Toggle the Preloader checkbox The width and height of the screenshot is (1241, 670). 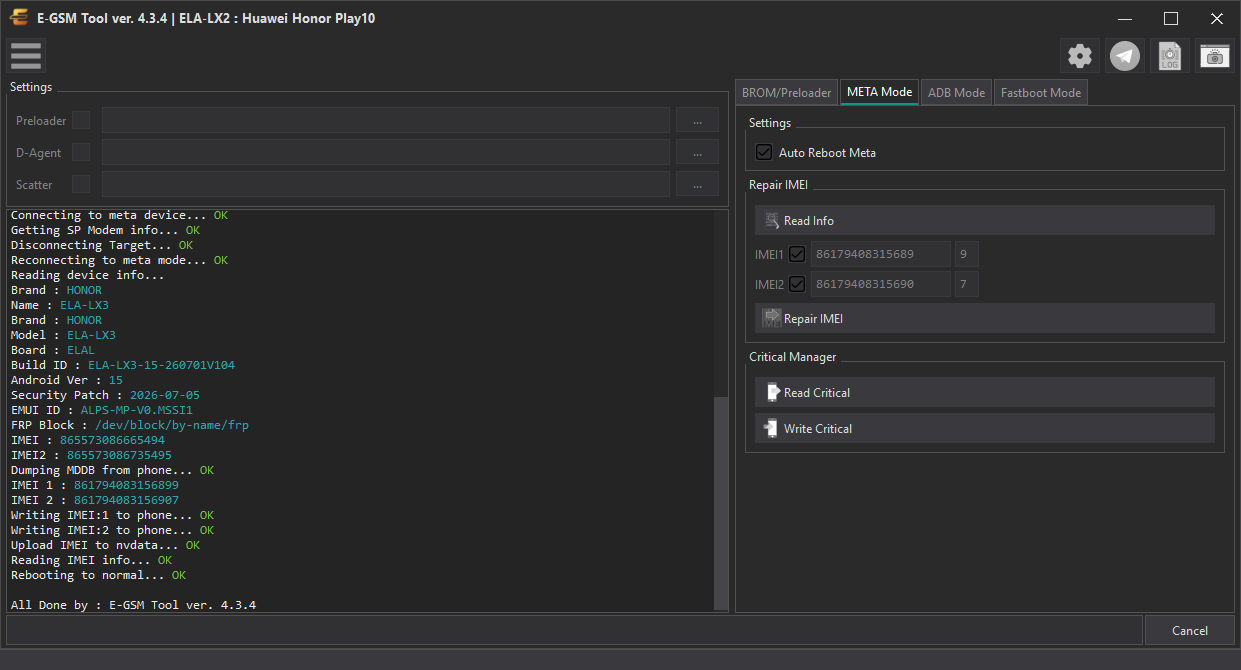pyautogui.click(x=81, y=120)
